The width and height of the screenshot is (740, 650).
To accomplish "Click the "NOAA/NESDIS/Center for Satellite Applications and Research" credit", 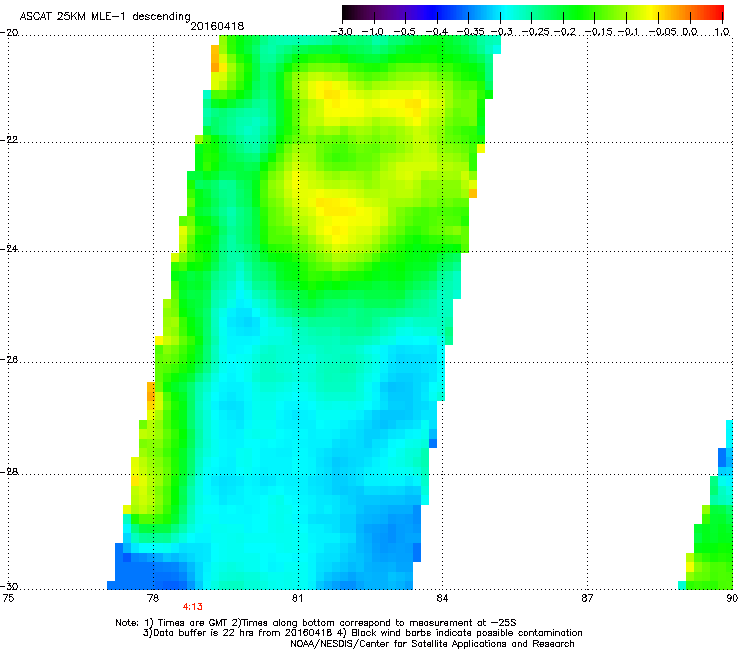I will click(432, 644).
